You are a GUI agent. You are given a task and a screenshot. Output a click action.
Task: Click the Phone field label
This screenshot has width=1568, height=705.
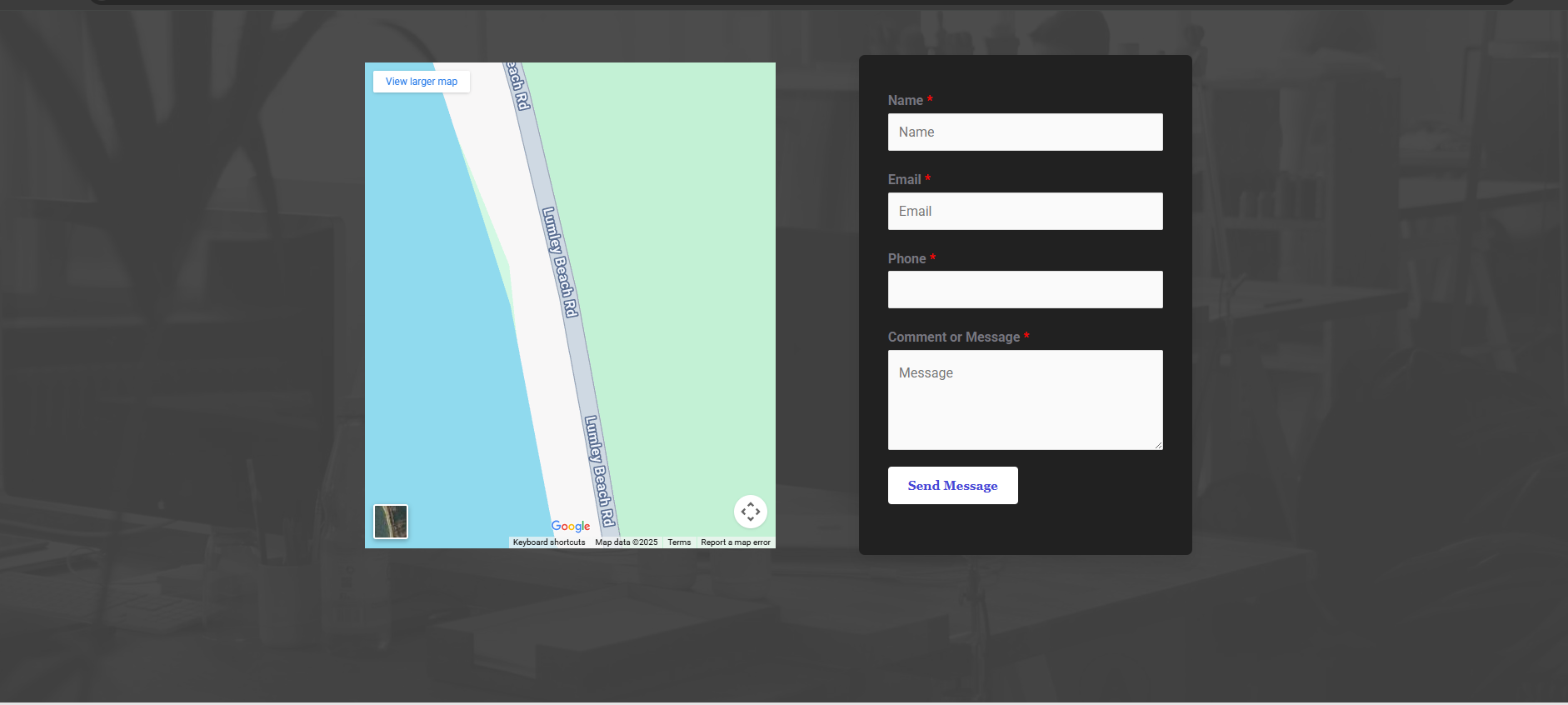[x=906, y=259]
